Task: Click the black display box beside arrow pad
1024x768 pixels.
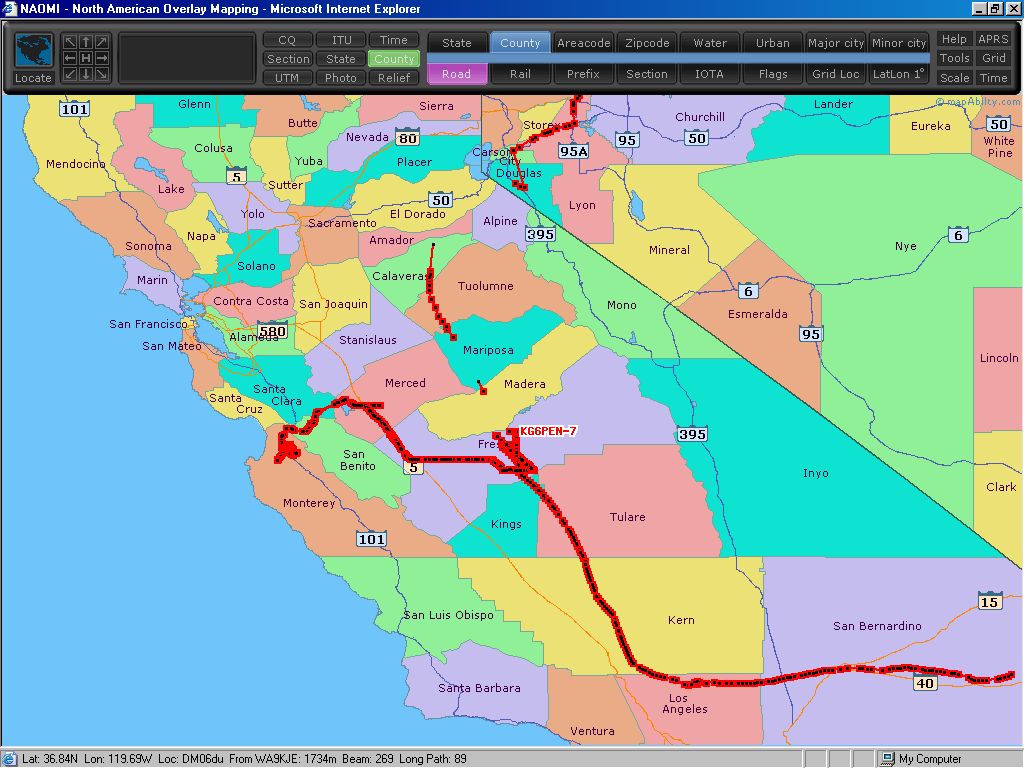Action: tap(186, 58)
